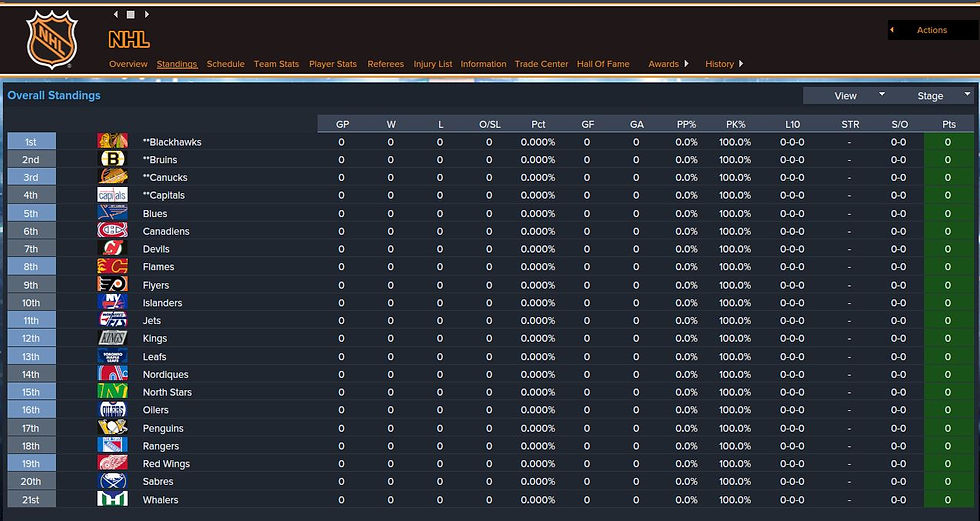
Task: Open the Rangers team logo
Action: pos(112,445)
